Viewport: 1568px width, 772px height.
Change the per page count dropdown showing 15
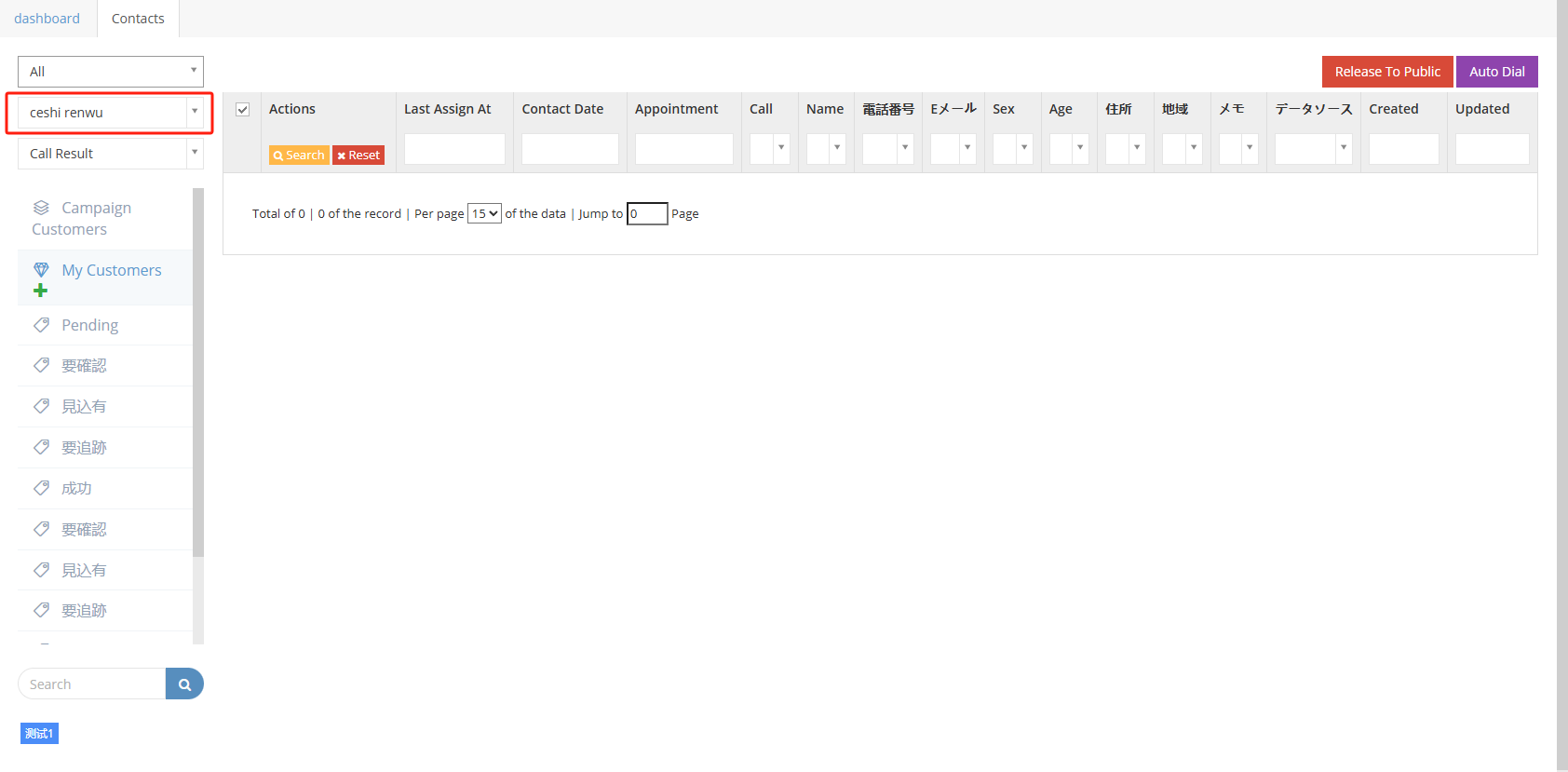484,213
